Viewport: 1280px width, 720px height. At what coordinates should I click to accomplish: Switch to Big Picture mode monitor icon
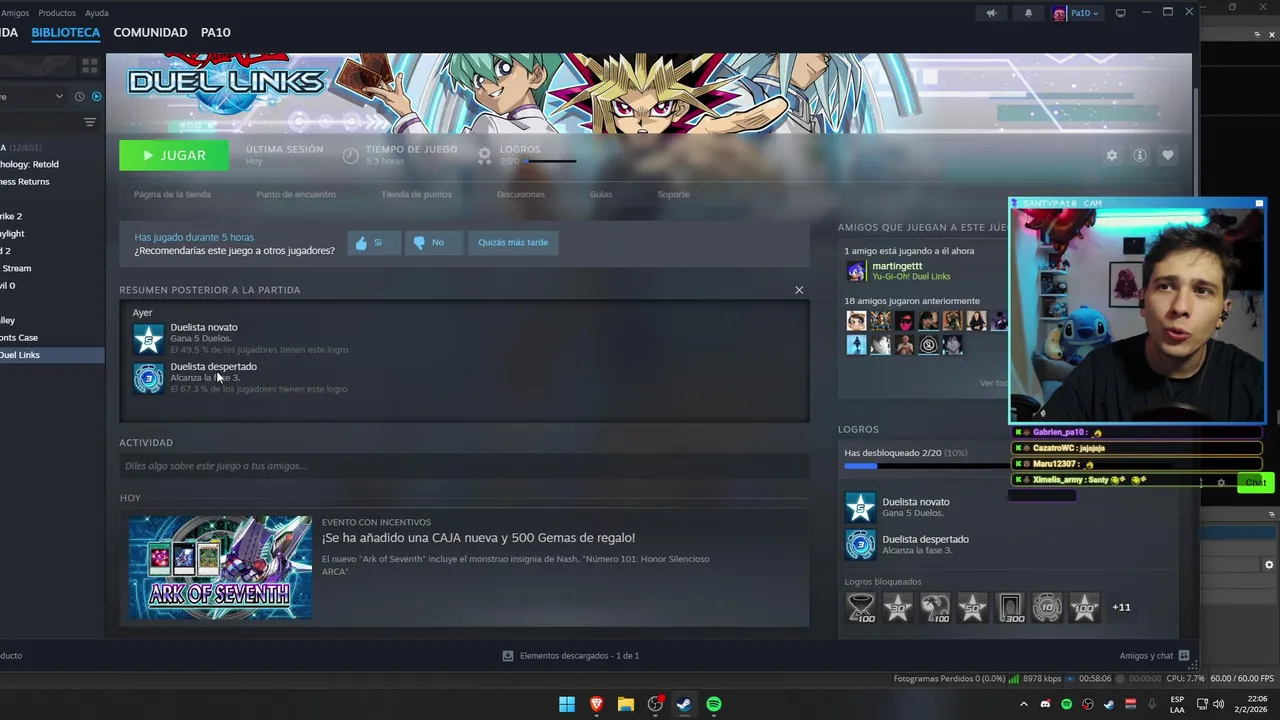1121,13
